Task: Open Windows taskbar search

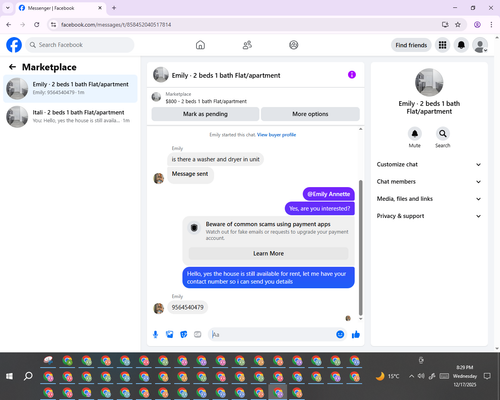Action: coord(28,376)
